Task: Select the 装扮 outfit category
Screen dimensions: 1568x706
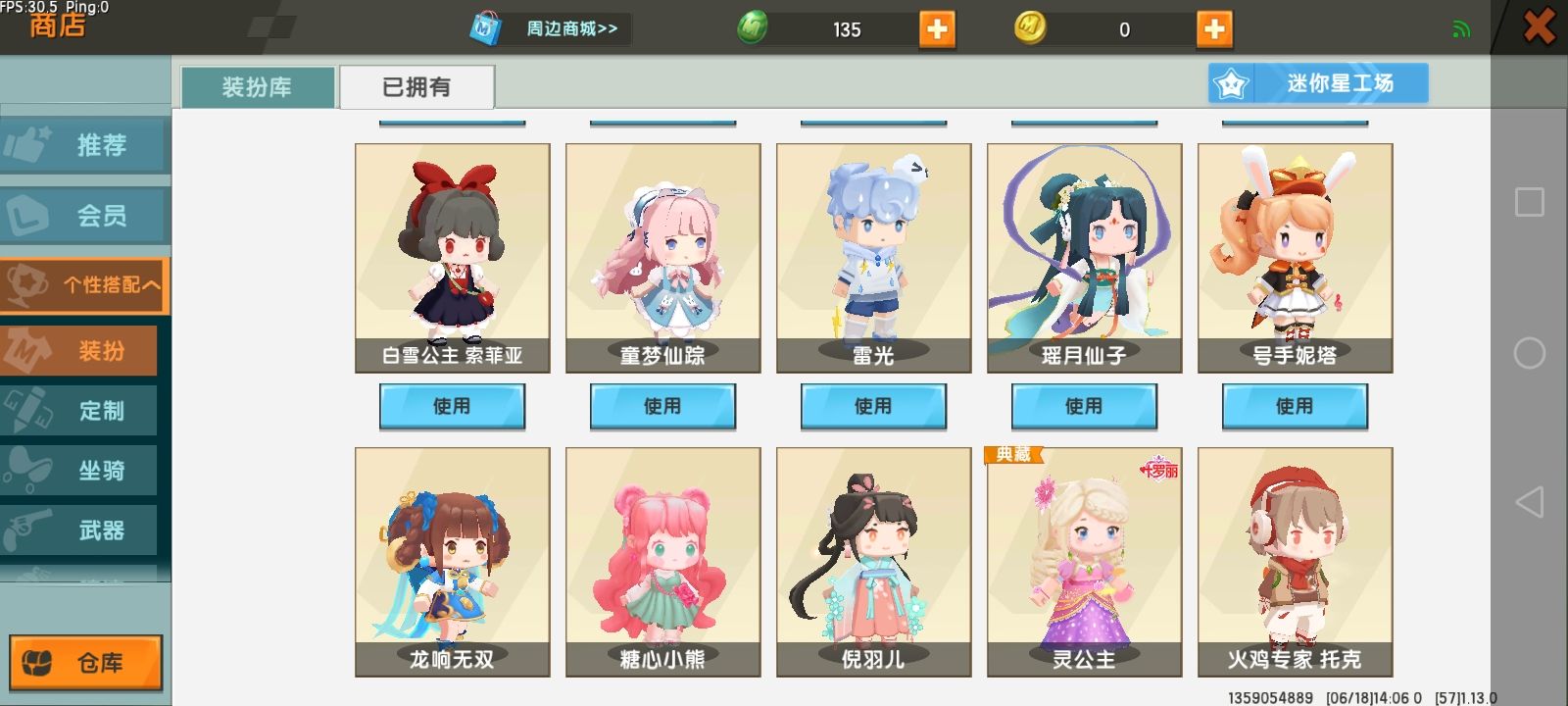Action: click(x=78, y=350)
